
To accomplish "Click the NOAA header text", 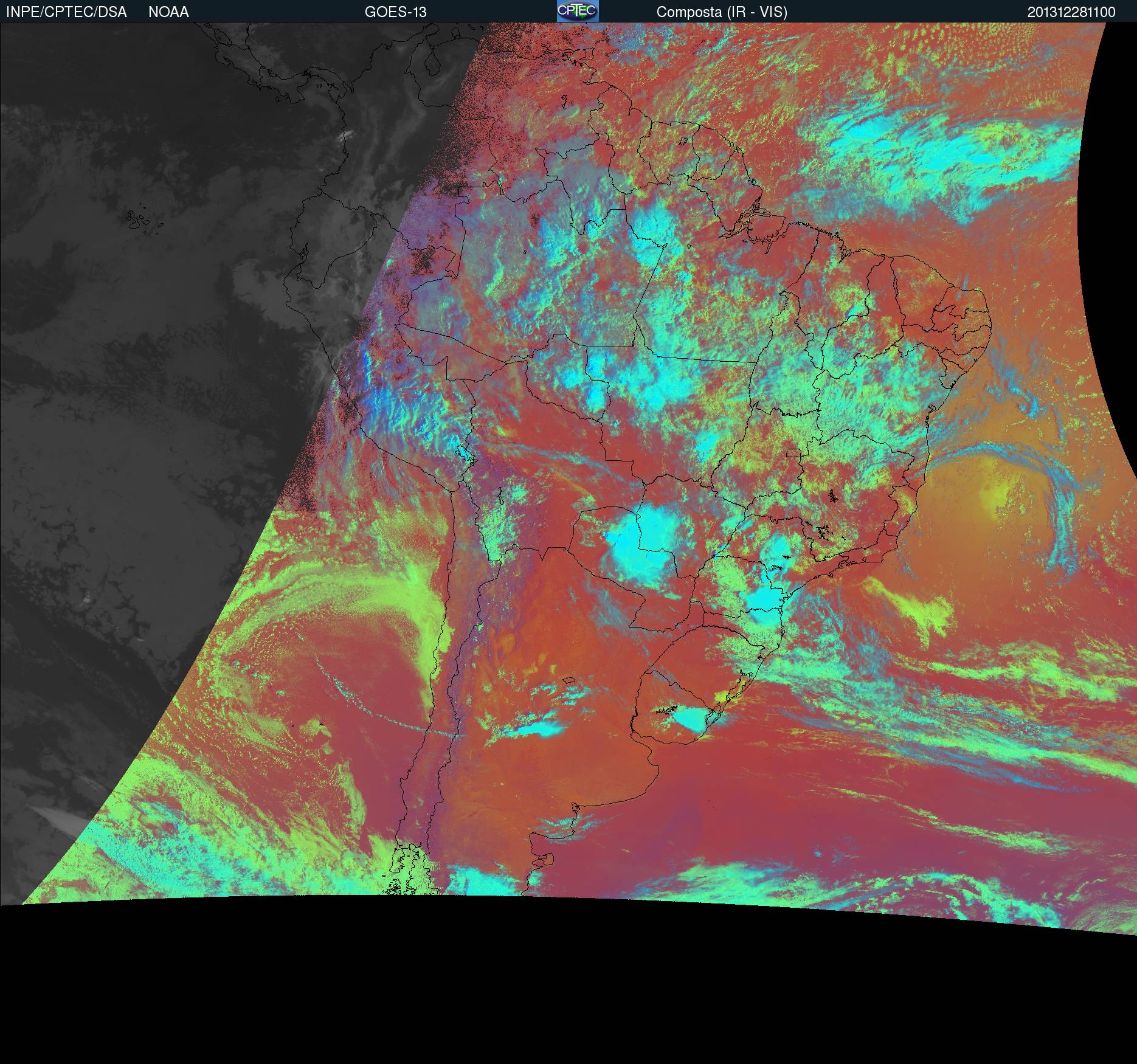I will [x=168, y=12].
